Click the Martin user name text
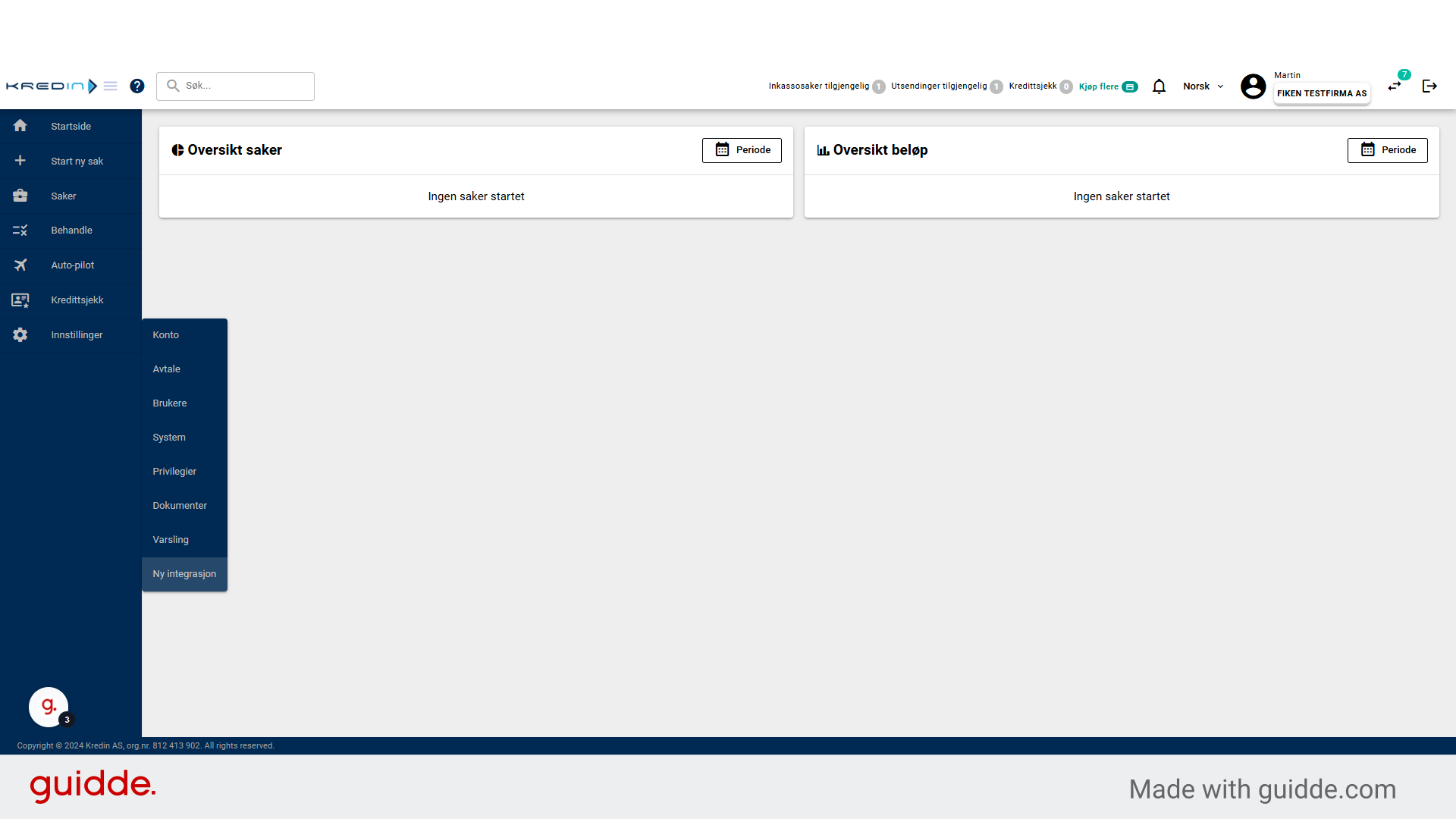This screenshot has width=1456, height=819. 1287,75
